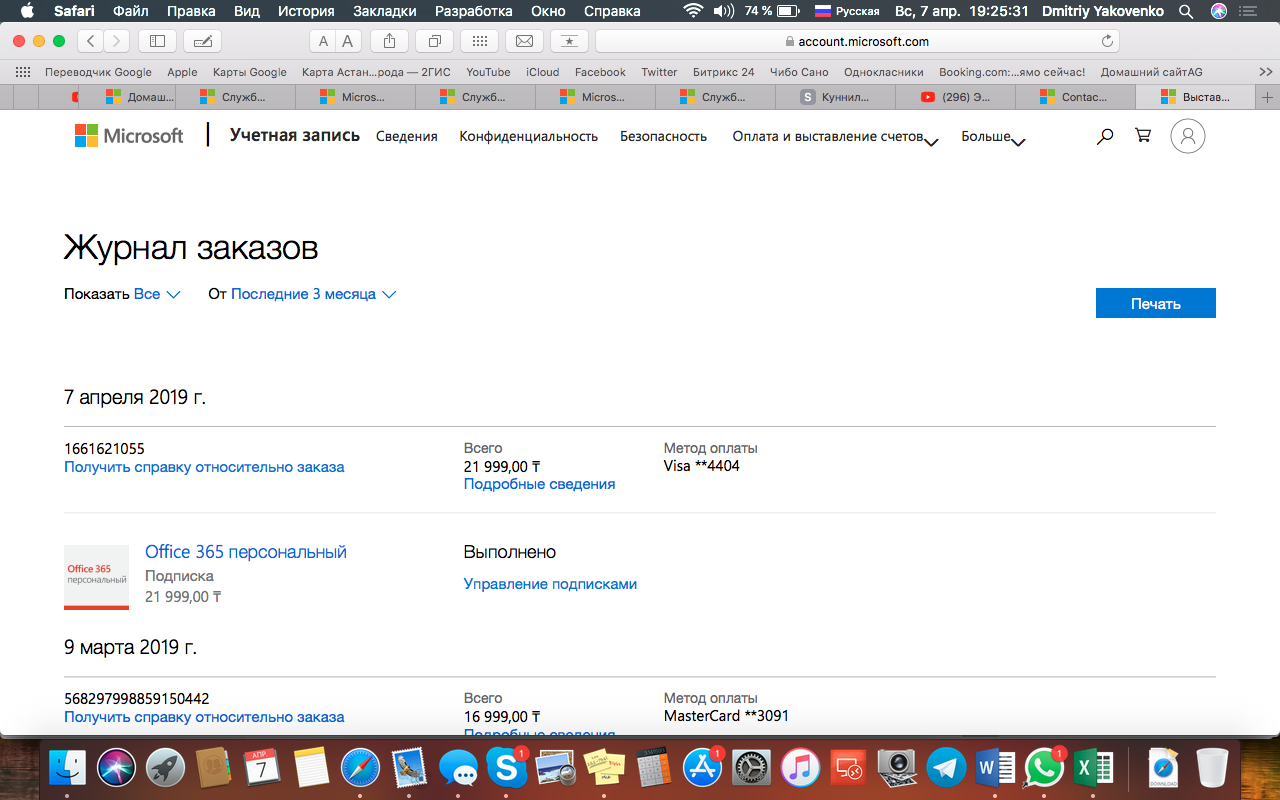Image resolution: width=1280 pixels, height=800 pixels.
Task: Launch Siri from the Dock
Action: click(x=116, y=768)
